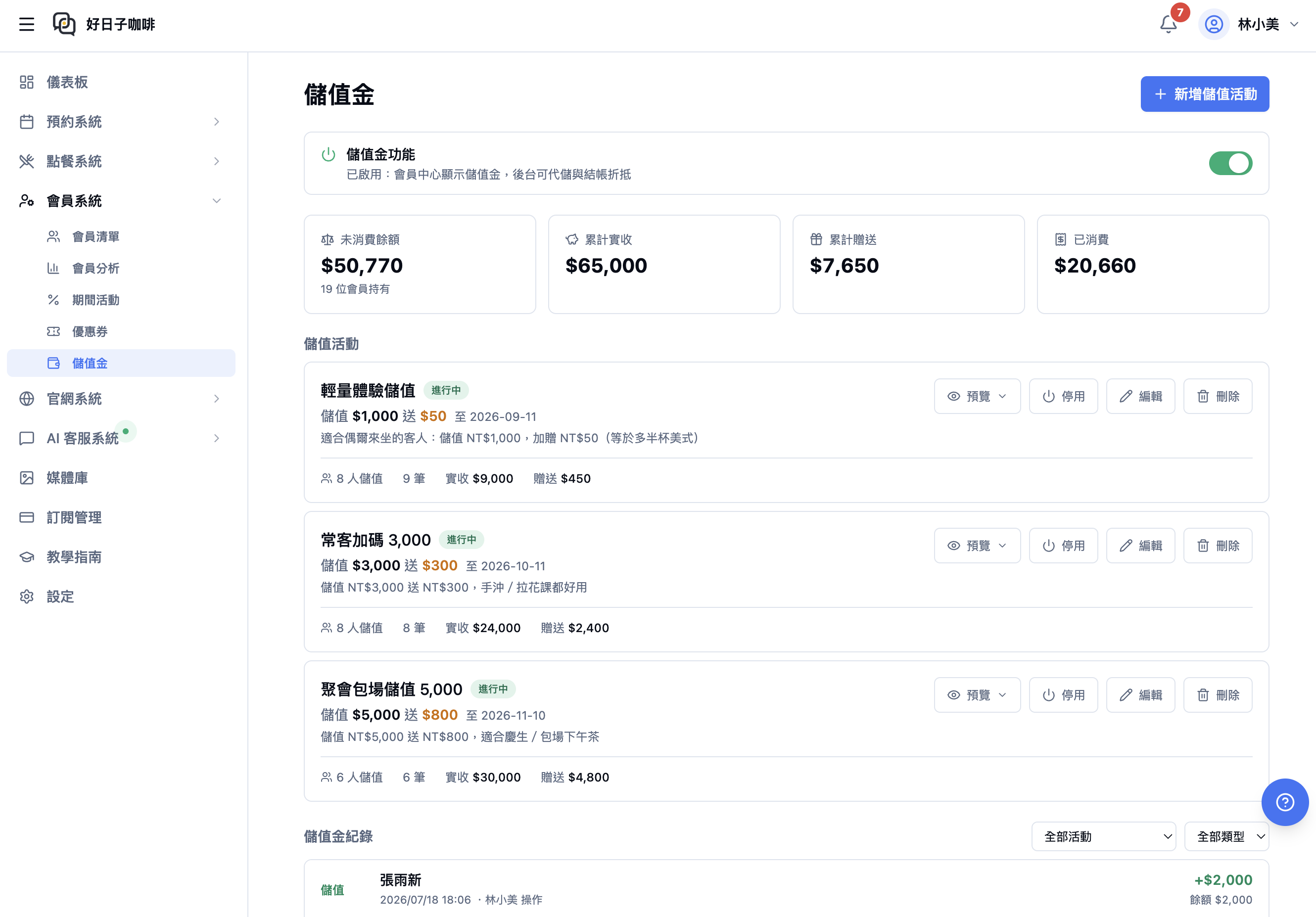Click the 進行中 badge on 輕量體驗儲值
1316x917 pixels.
click(x=446, y=390)
